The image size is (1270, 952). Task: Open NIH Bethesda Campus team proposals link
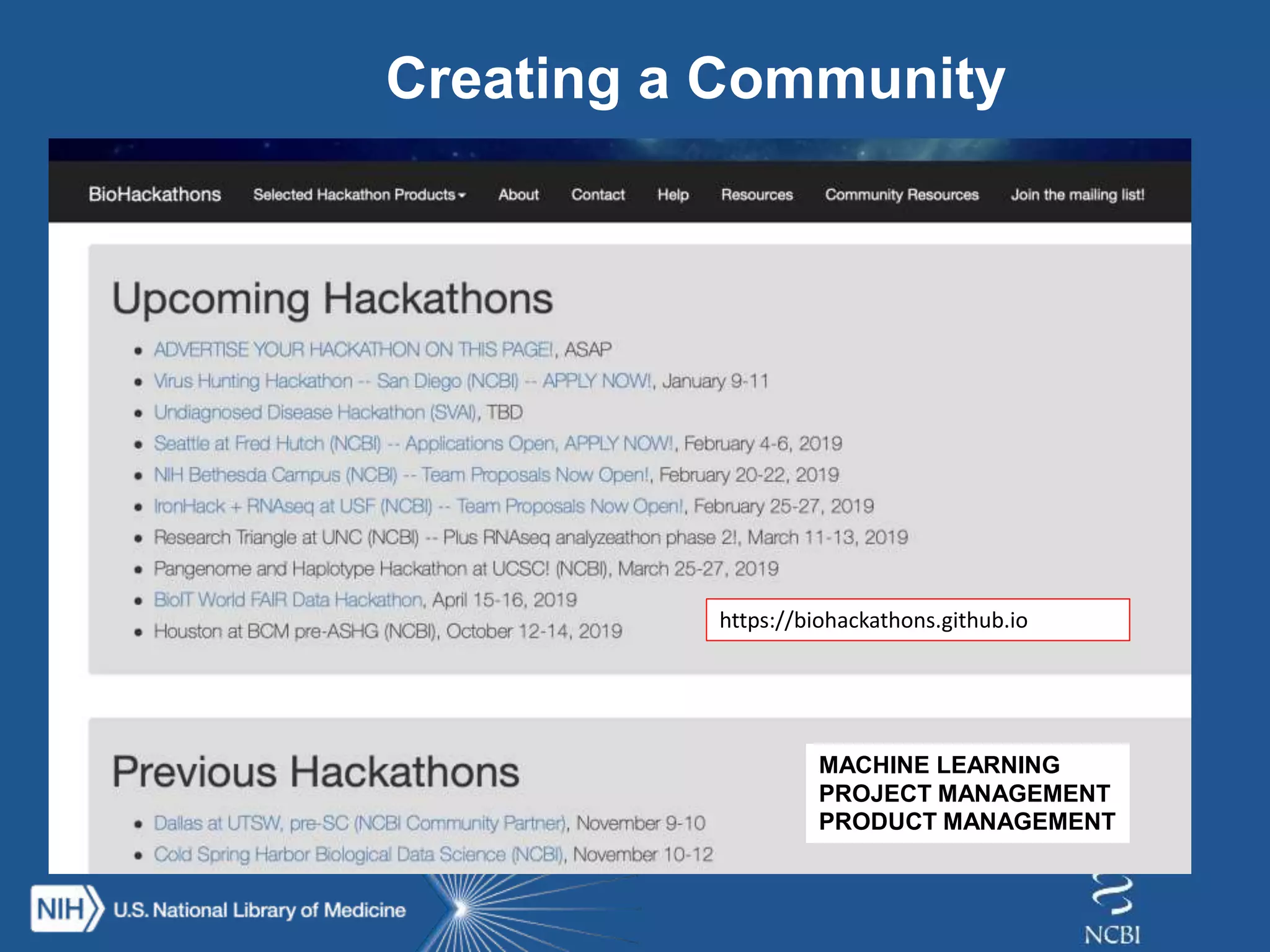point(401,475)
